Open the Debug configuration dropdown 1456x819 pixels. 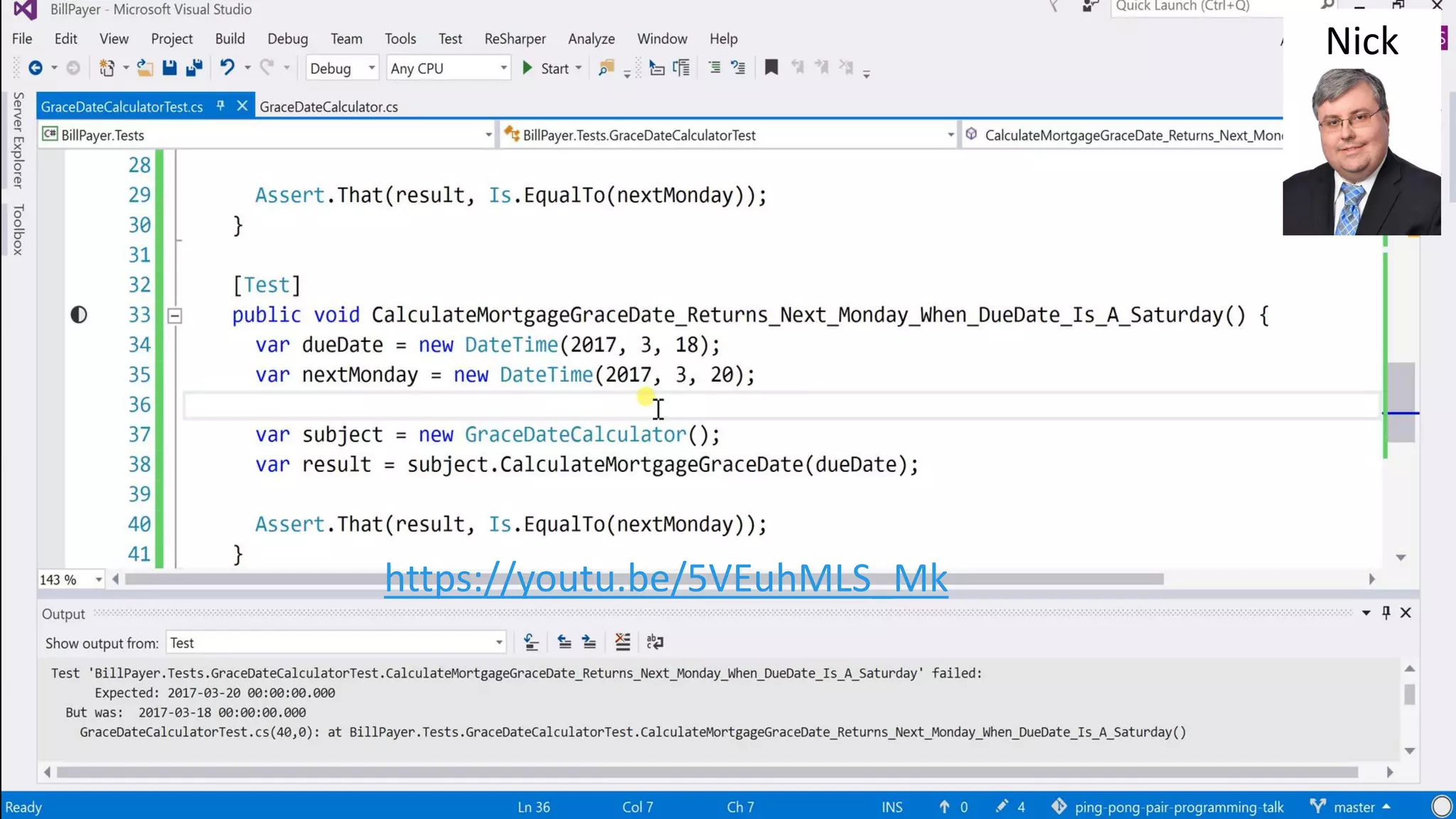(342, 68)
